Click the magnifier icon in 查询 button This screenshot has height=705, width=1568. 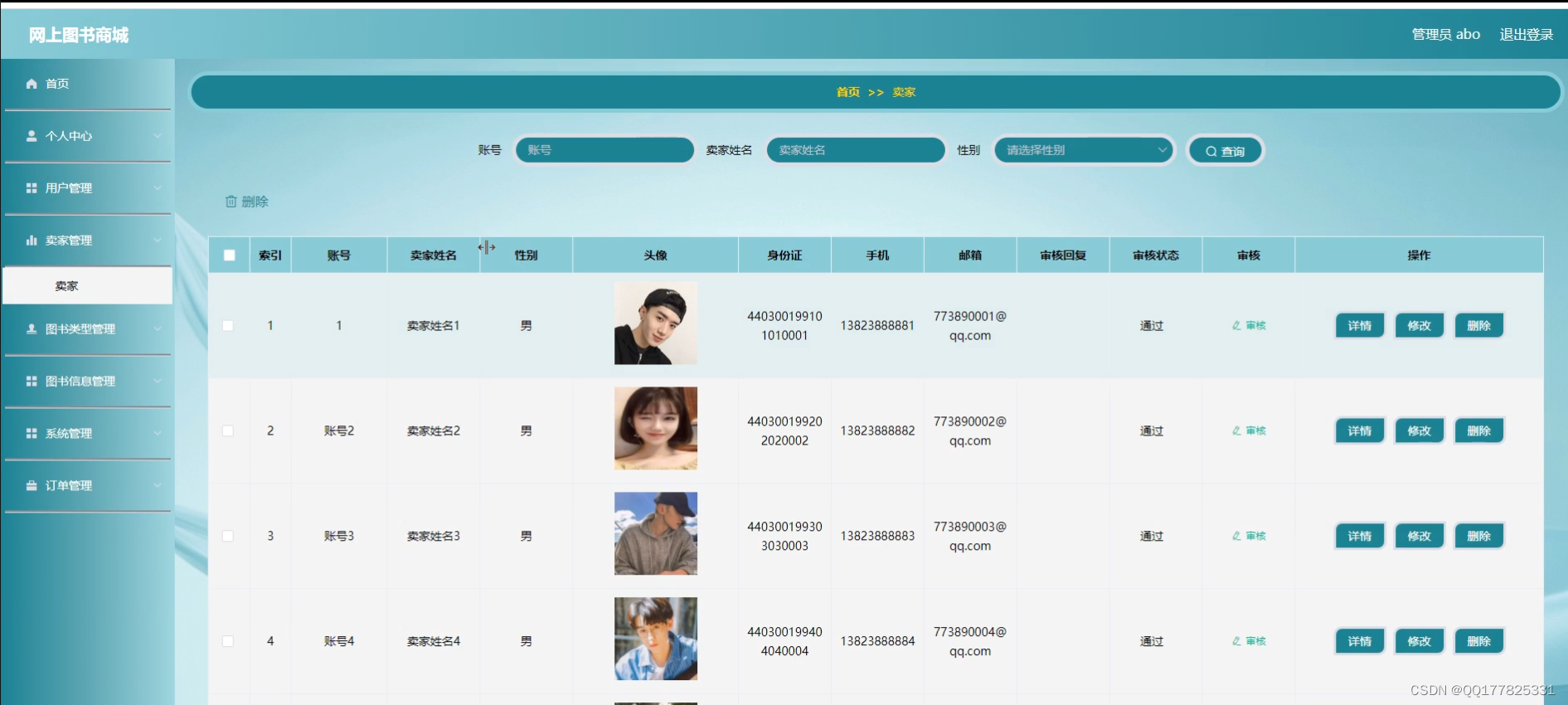[1211, 152]
